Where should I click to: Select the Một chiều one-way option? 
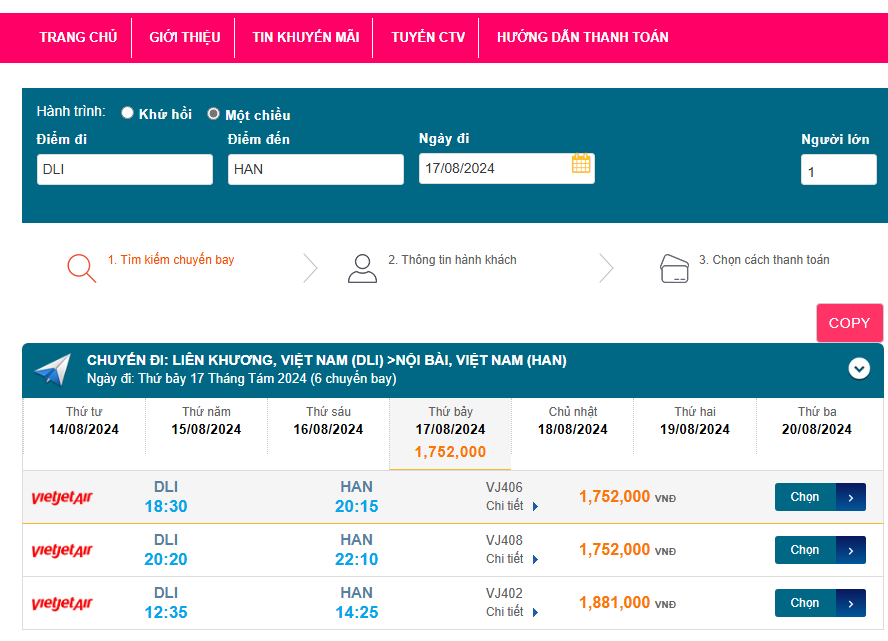coord(213,114)
